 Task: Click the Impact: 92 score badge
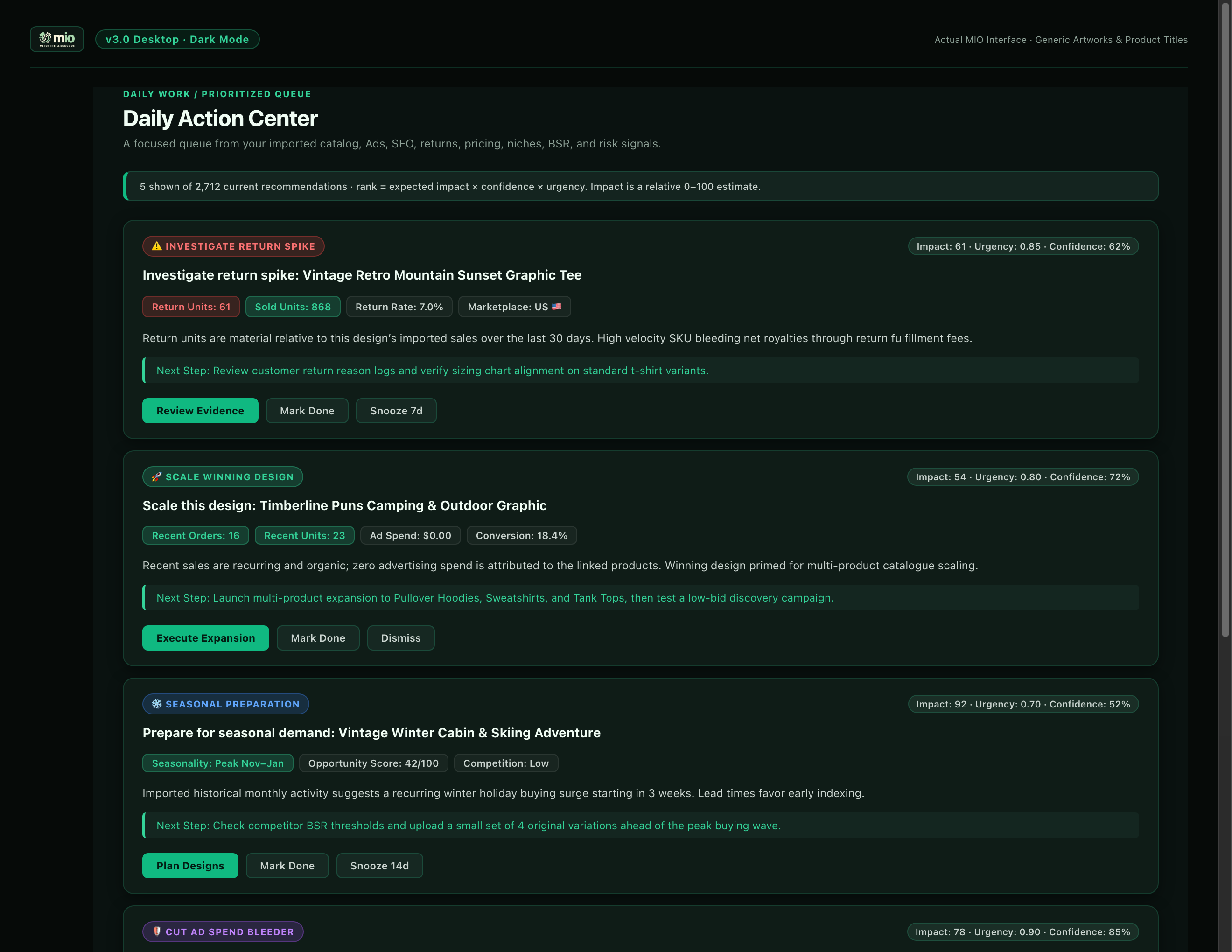tap(1023, 704)
